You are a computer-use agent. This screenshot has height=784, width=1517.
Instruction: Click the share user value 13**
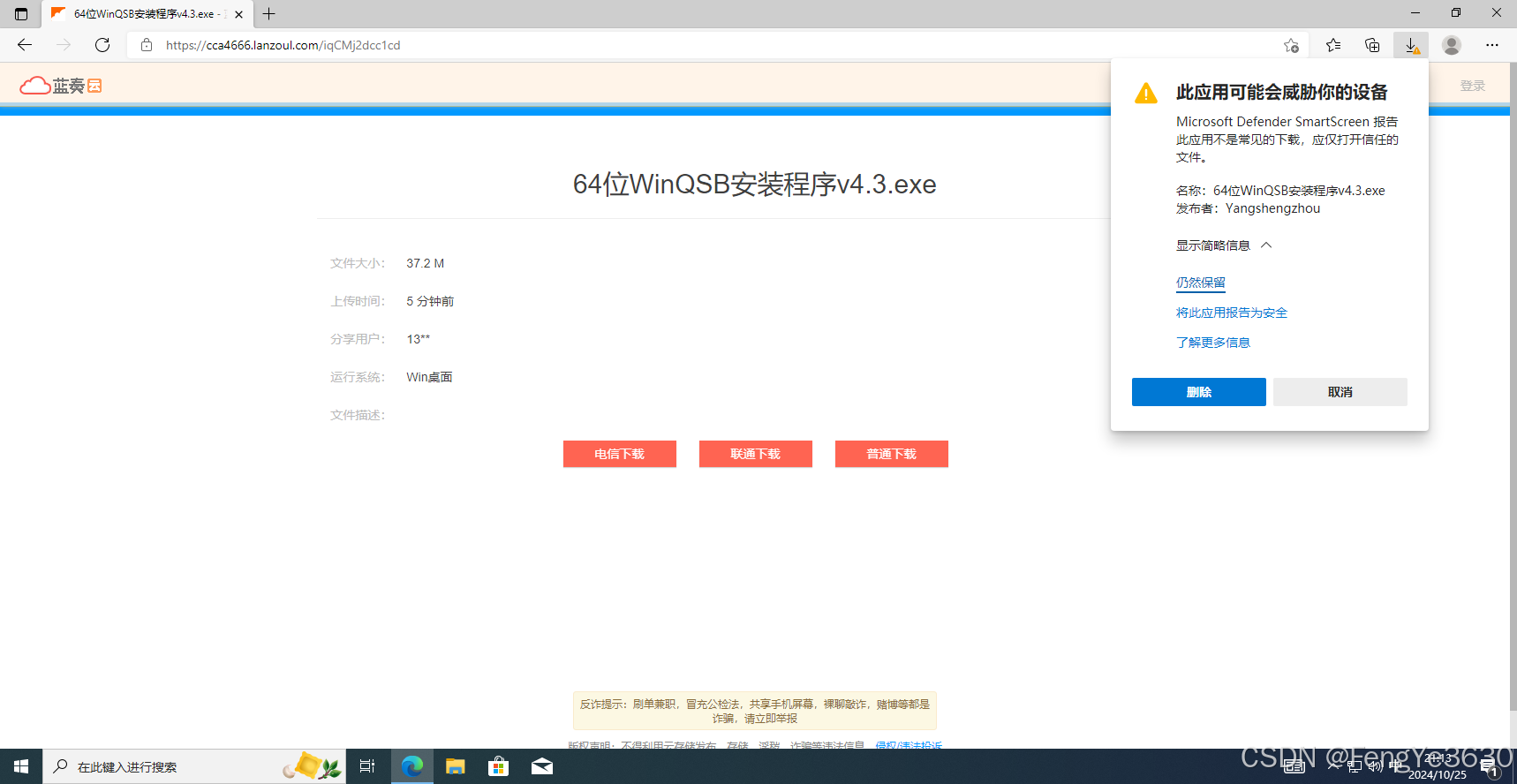419,339
